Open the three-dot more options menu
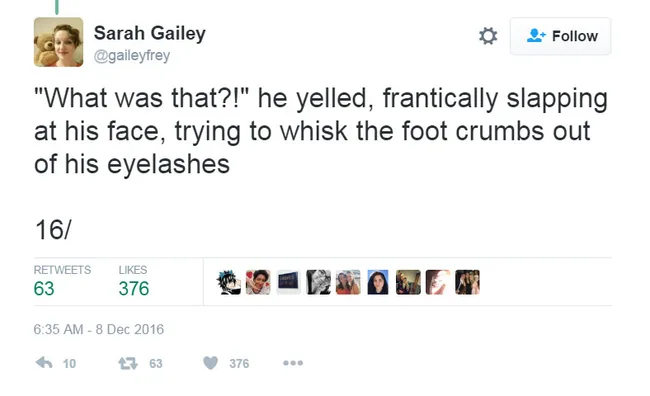The height and width of the screenshot is (396, 650). coord(293,363)
